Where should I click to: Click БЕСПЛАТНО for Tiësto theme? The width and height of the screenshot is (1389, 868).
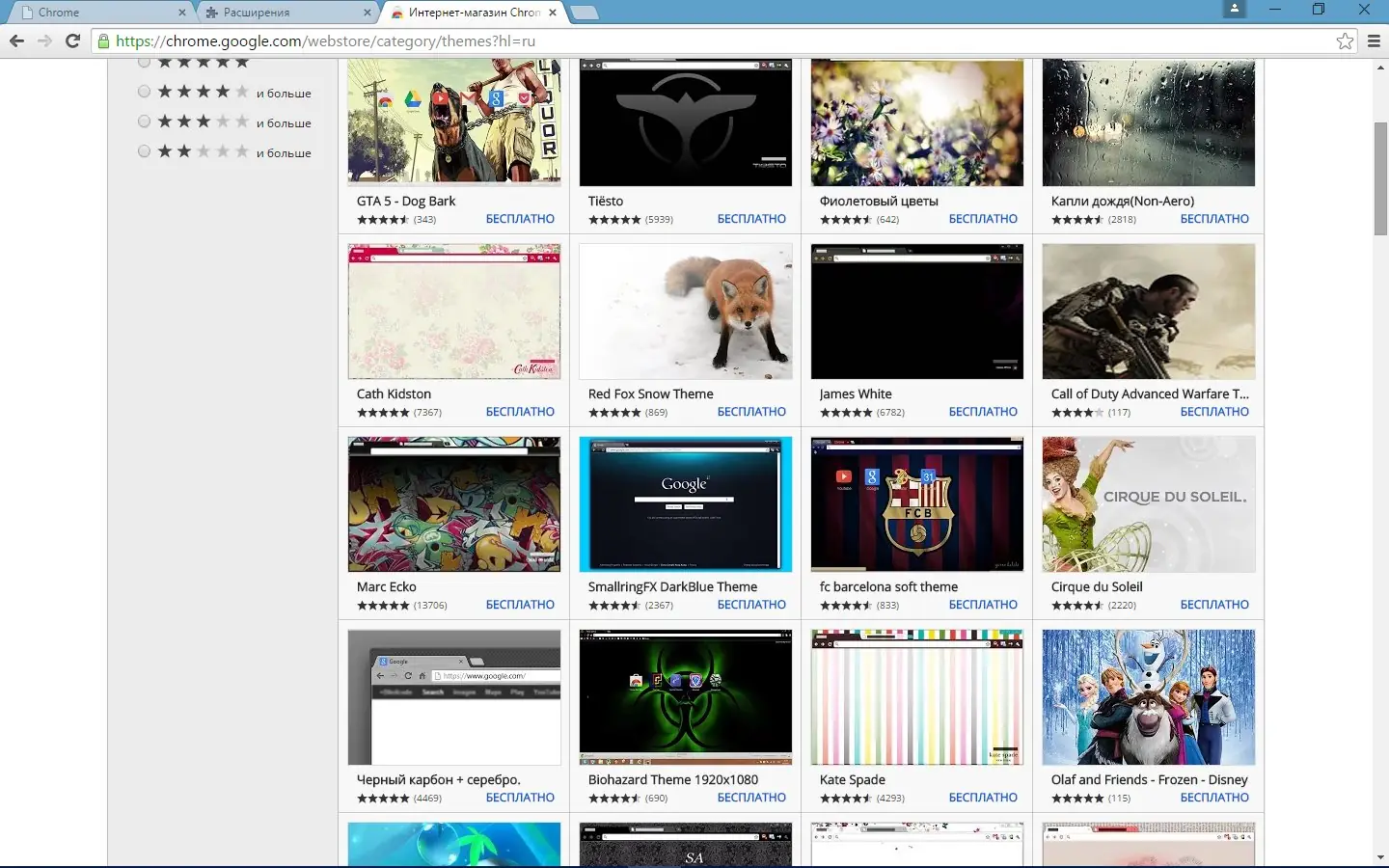751,219
